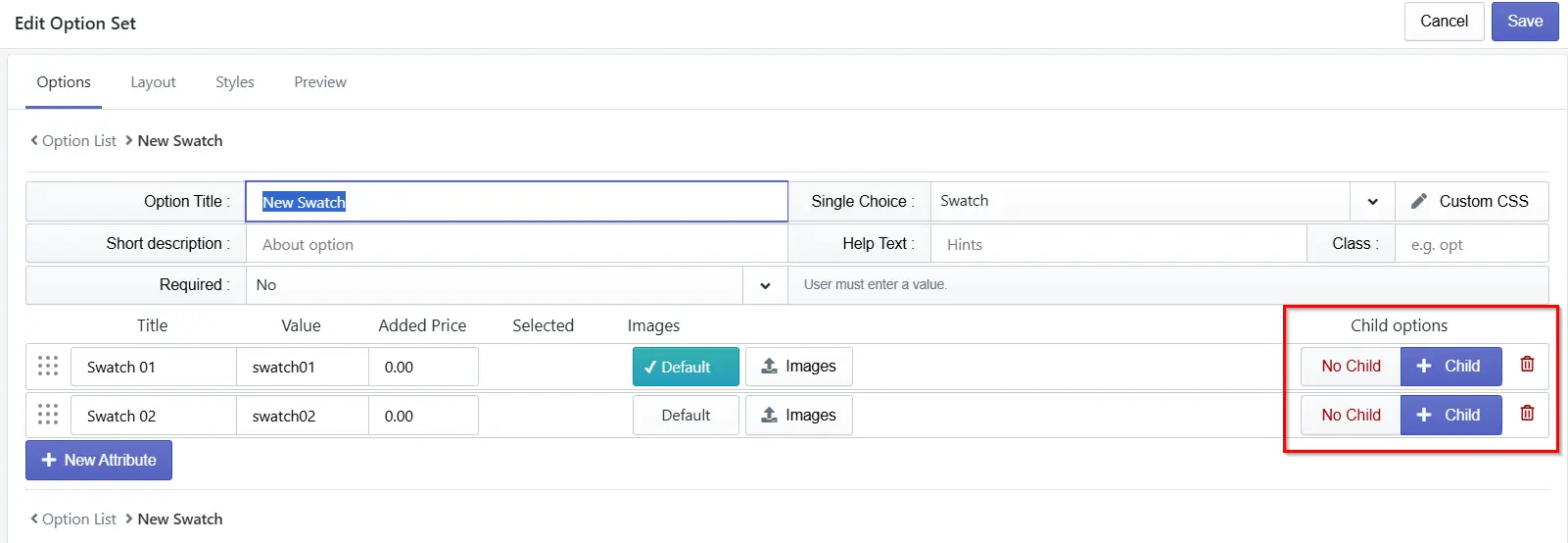Screen dimensions: 1568x543
Task: Save the option set
Action: tap(1525, 22)
